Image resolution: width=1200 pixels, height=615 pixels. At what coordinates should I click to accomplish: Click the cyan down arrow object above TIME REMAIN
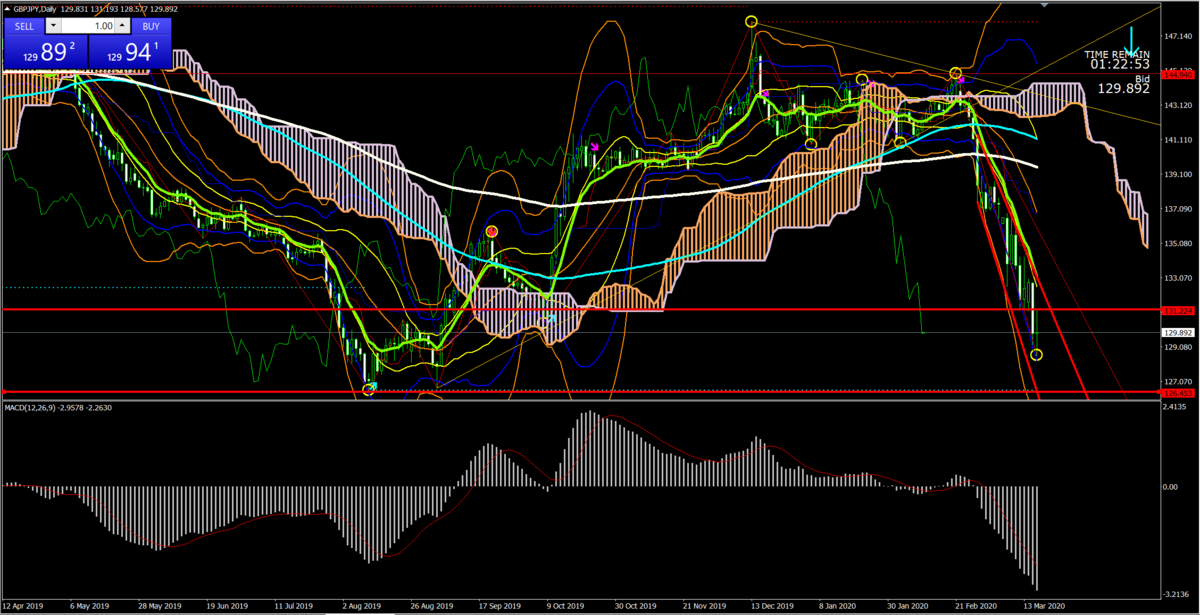pos(1132,41)
